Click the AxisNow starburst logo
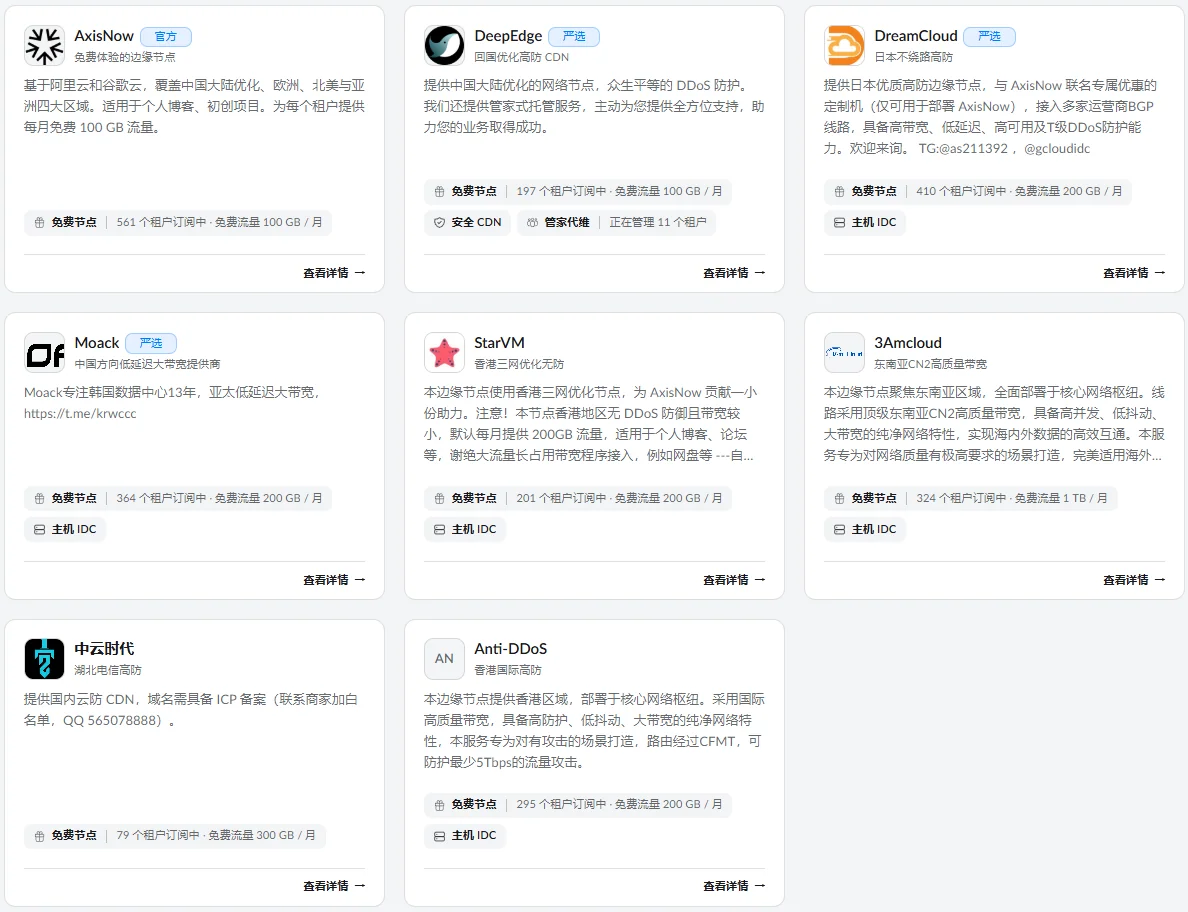This screenshot has height=912, width=1188. tap(44, 45)
